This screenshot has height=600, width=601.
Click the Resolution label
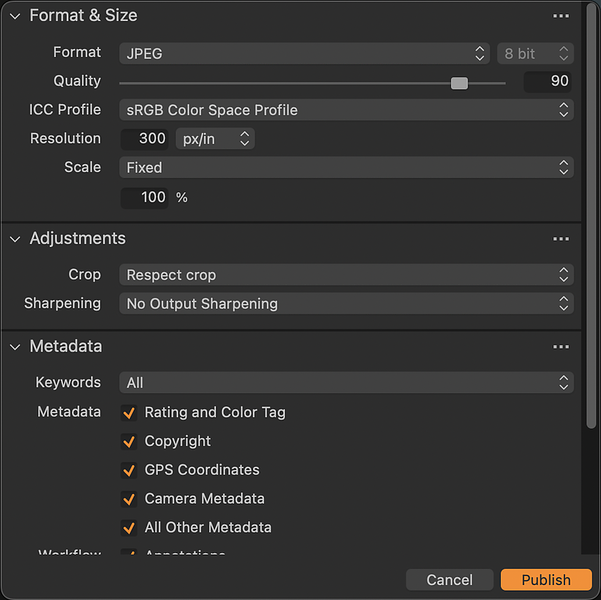coord(66,138)
